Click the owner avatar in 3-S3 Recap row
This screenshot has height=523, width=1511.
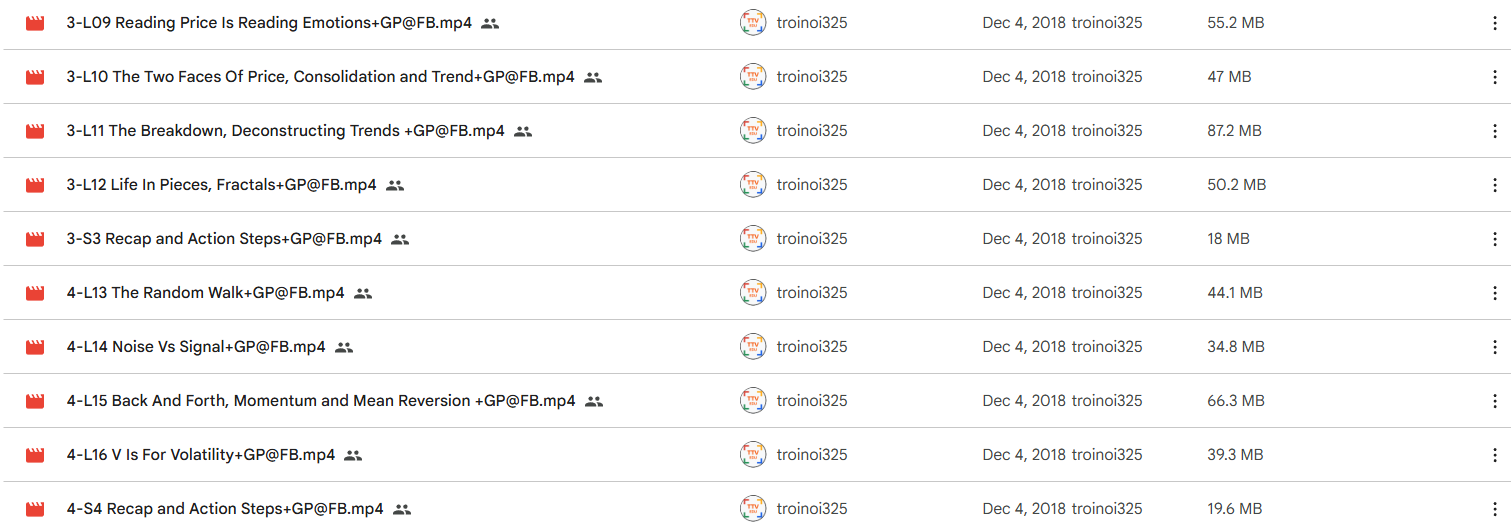[753, 239]
